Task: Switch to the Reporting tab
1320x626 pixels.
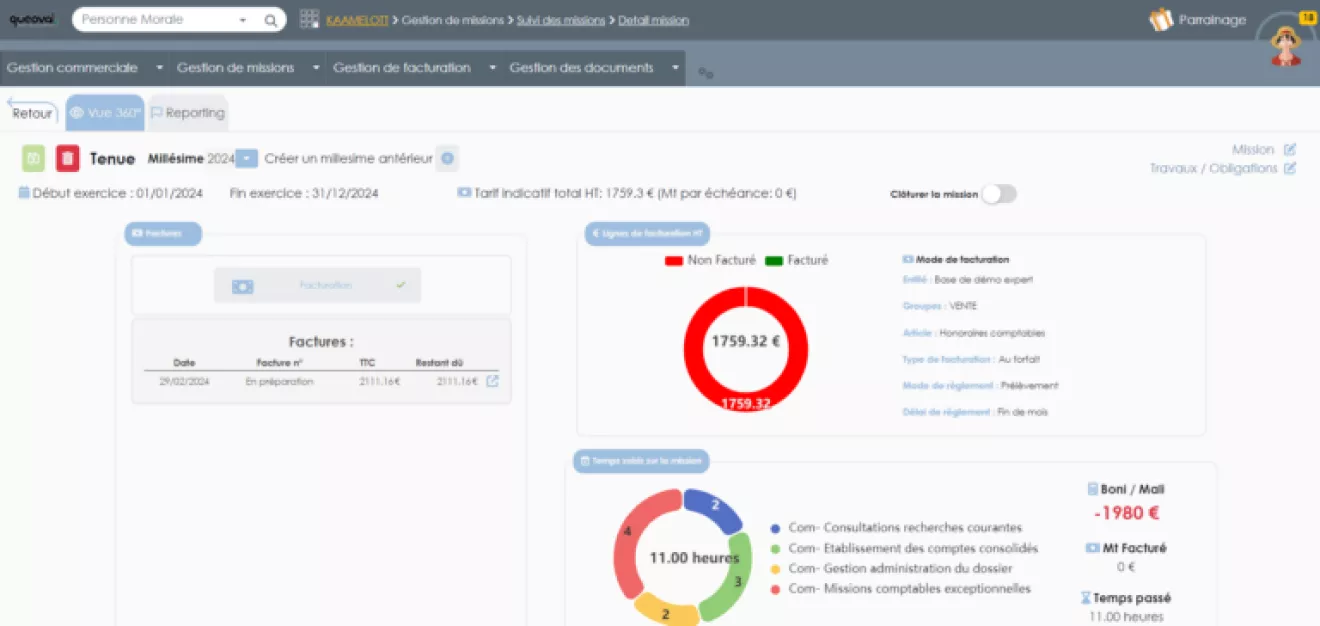Action: point(188,113)
